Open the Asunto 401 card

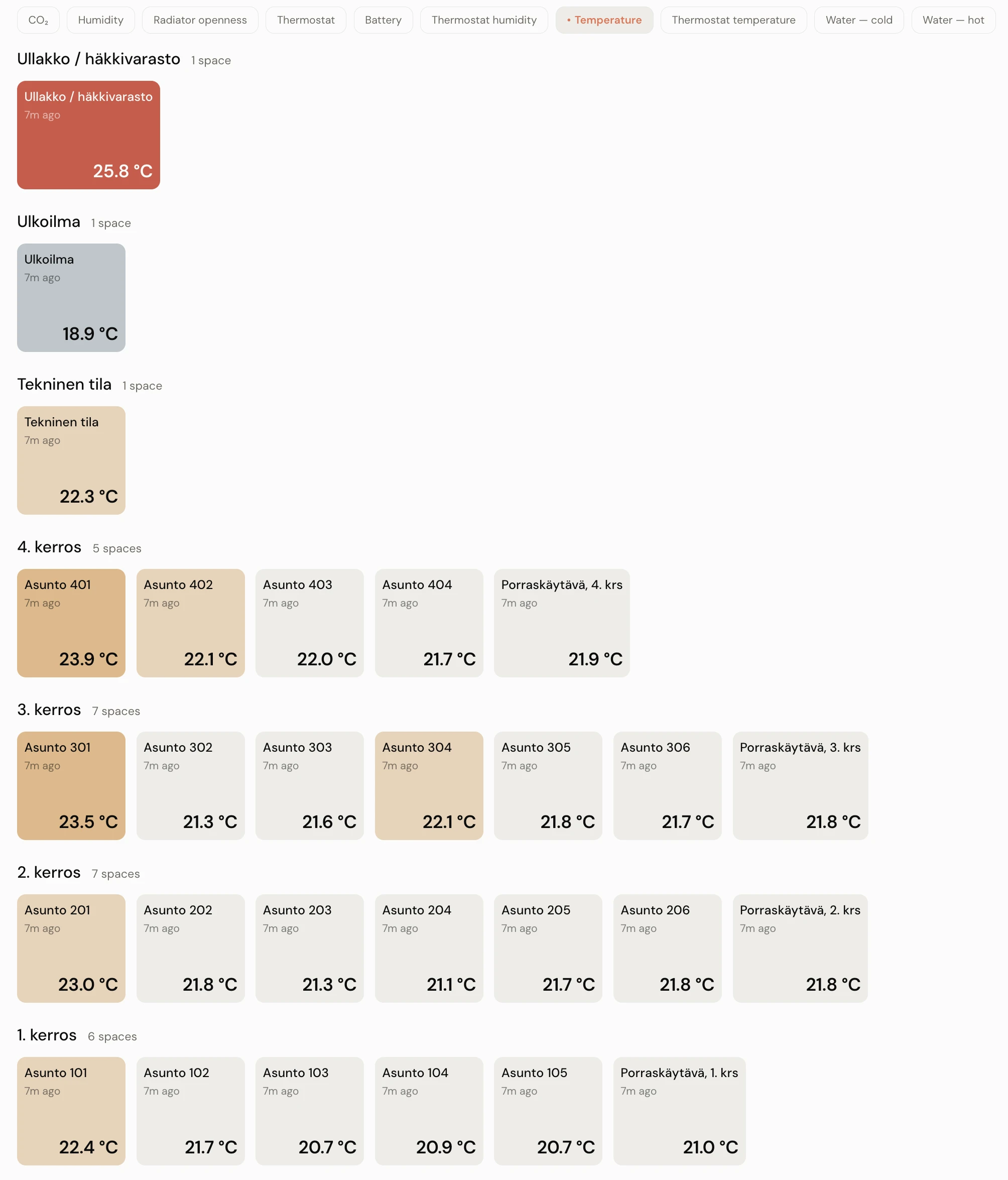tap(71, 623)
